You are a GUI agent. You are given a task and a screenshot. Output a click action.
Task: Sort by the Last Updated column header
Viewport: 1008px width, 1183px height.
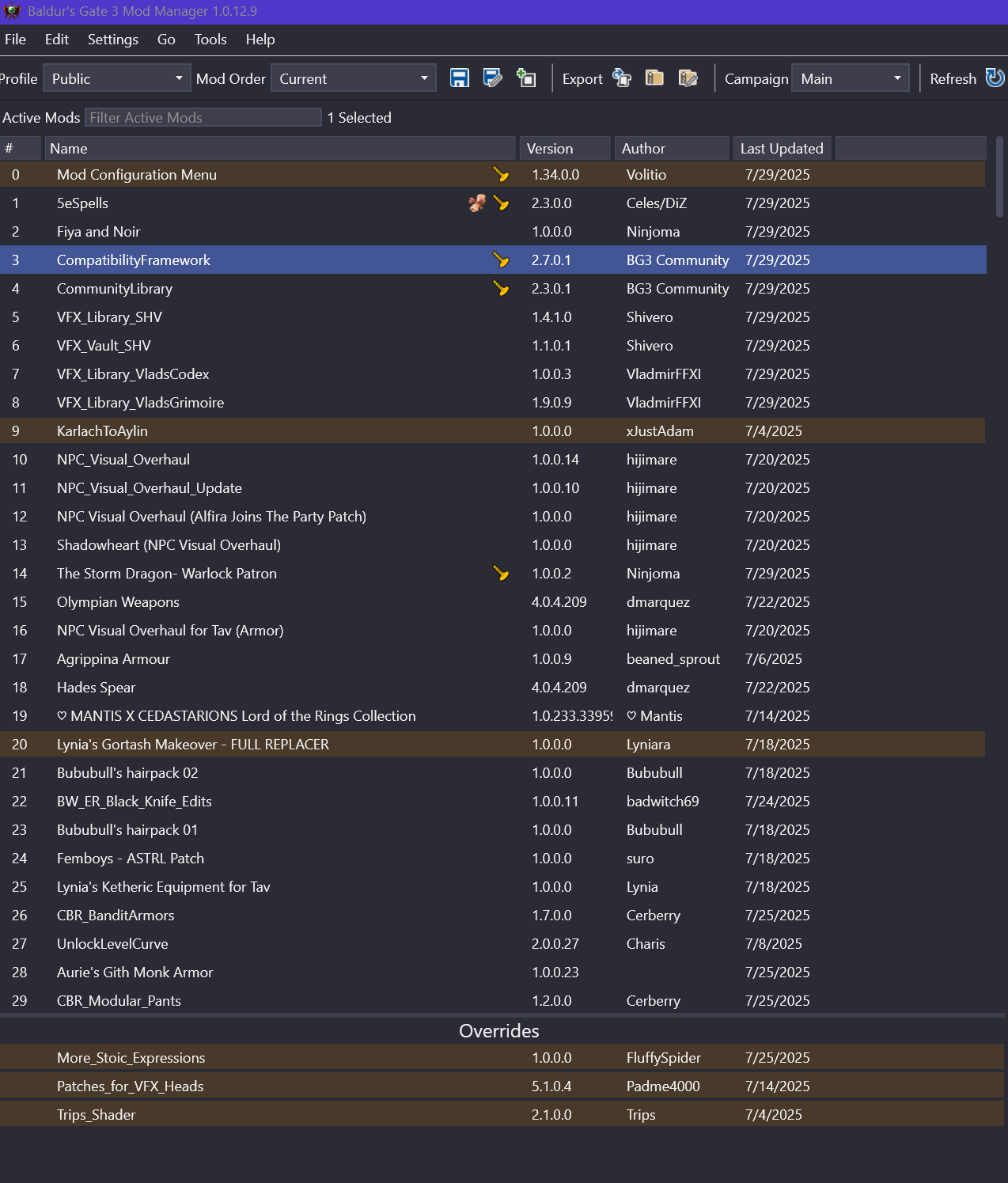point(782,148)
